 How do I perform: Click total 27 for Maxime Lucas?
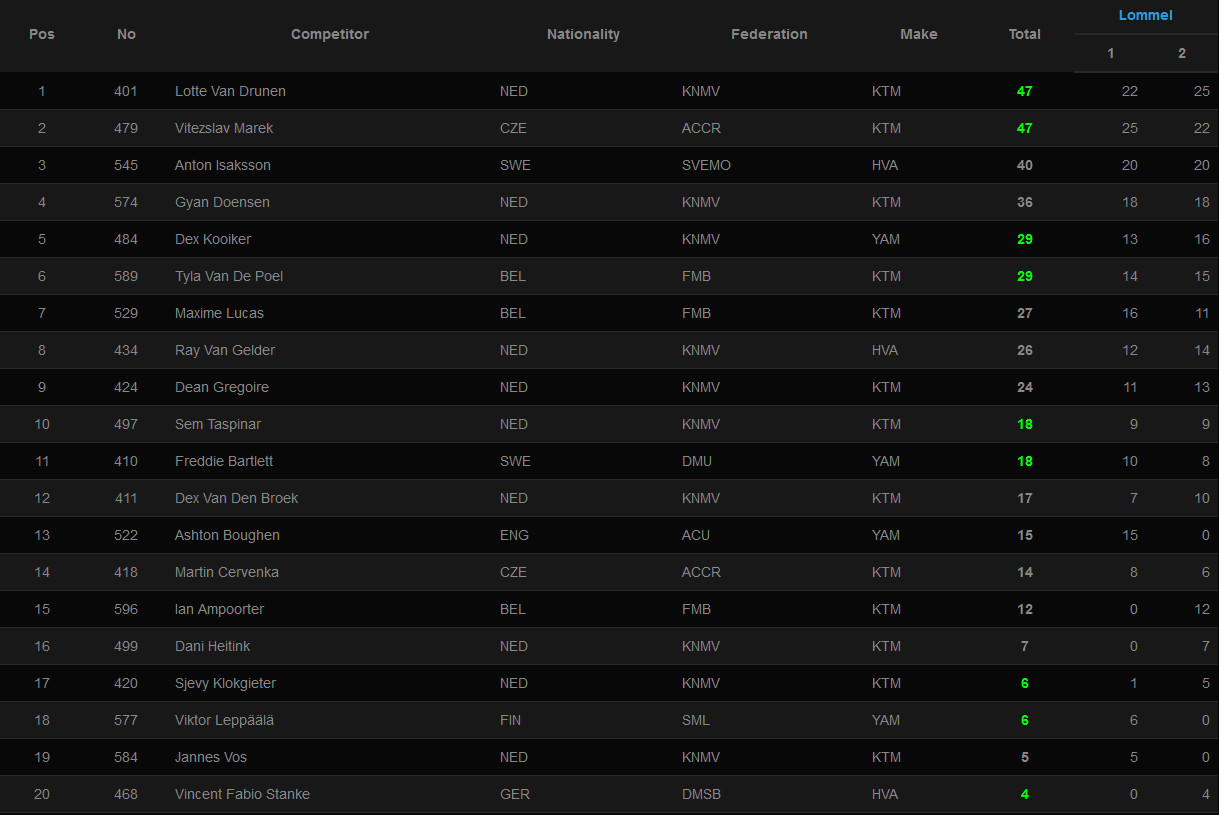coord(1025,313)
